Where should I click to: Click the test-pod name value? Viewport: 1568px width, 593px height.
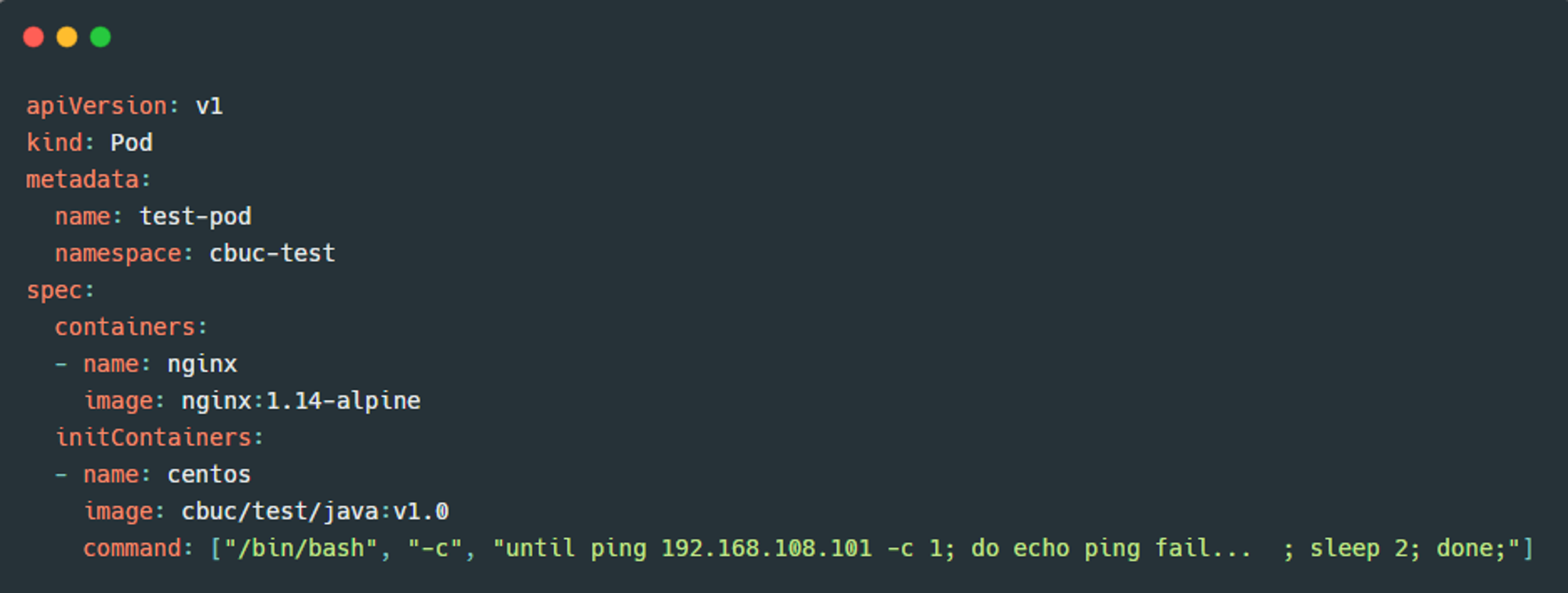tap(195, 216)
